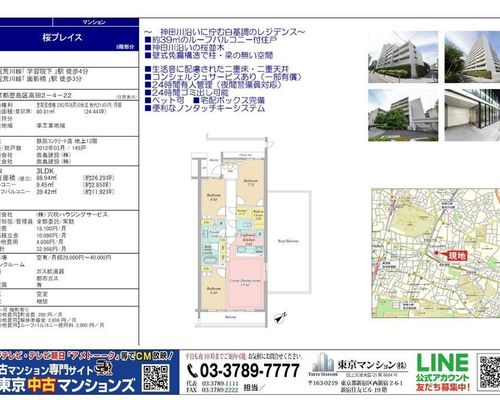Click the compass north arrow icon

pyautogui.click(x=280, y=318)
